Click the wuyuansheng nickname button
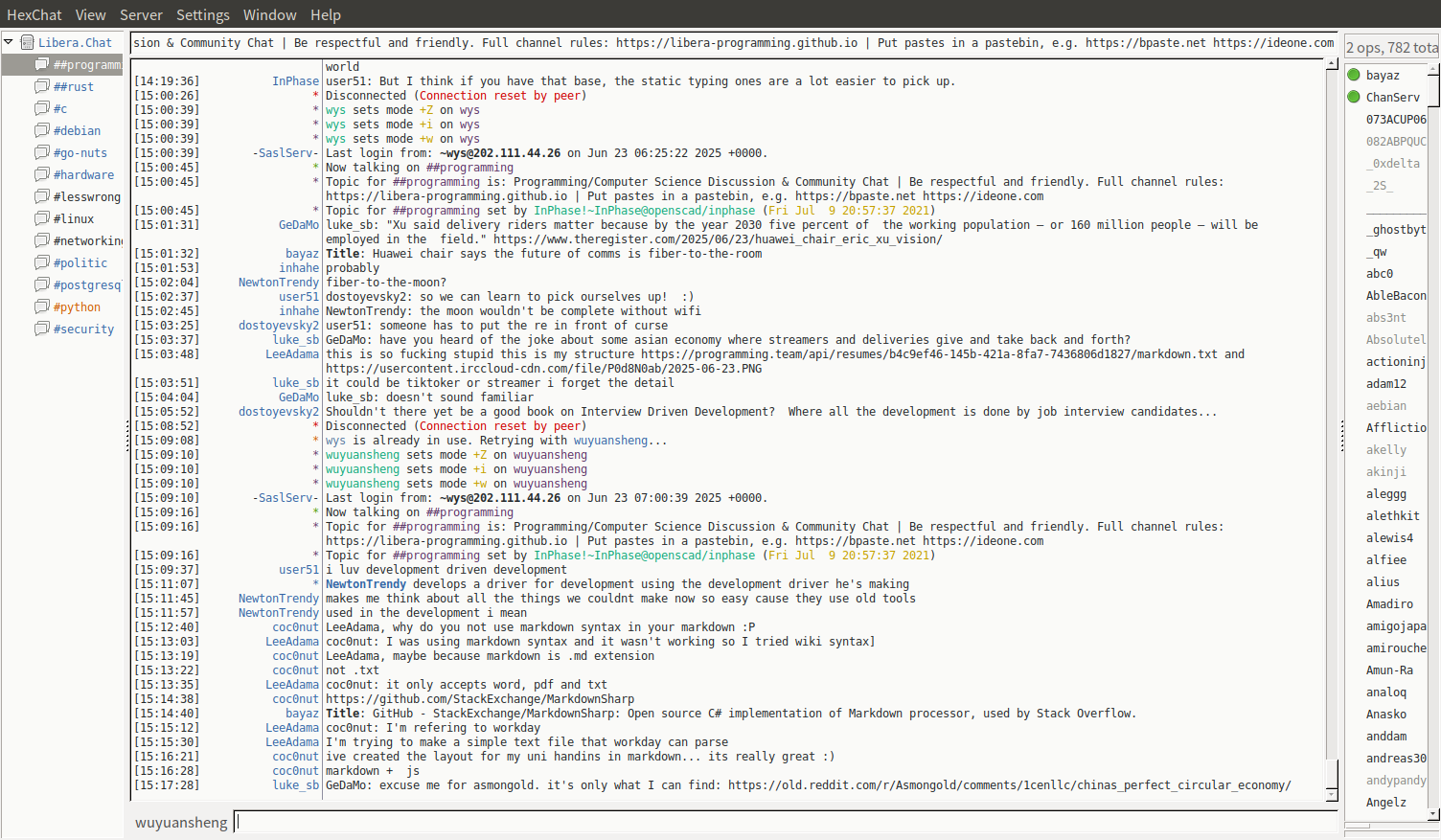This screenshot has width=1441, height=840. [x=181, y=822]
